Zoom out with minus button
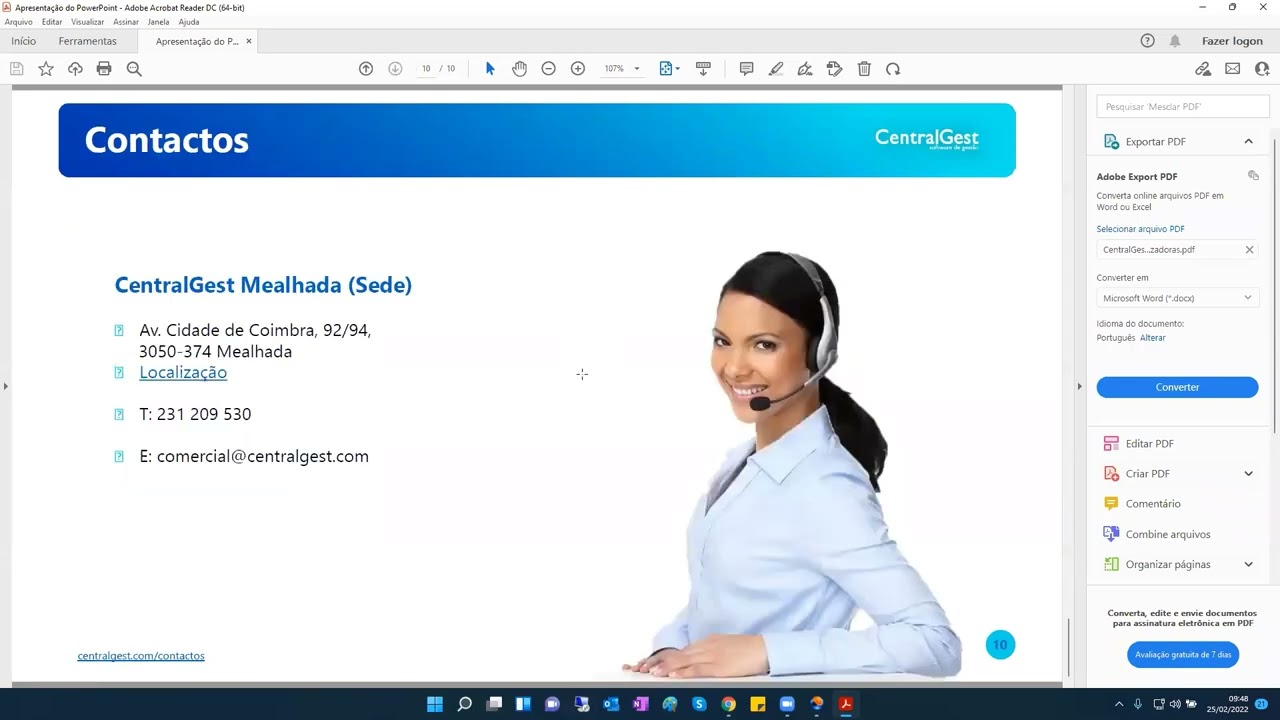1280x720 pixels. [548, 69]
